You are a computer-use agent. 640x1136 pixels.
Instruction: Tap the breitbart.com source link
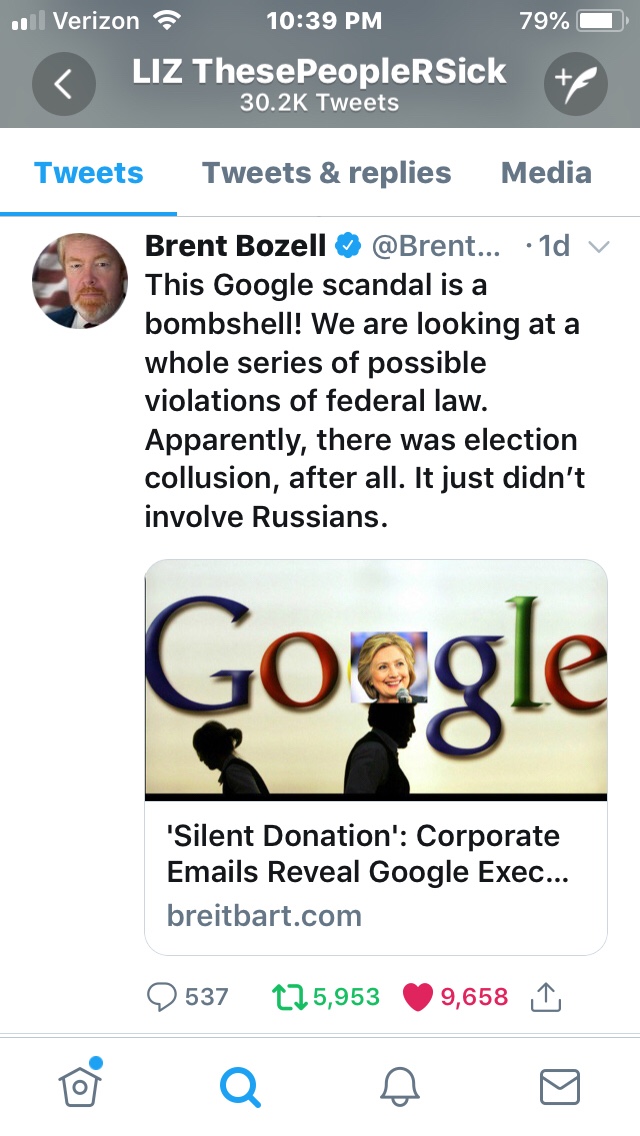[x=264, y=915]
